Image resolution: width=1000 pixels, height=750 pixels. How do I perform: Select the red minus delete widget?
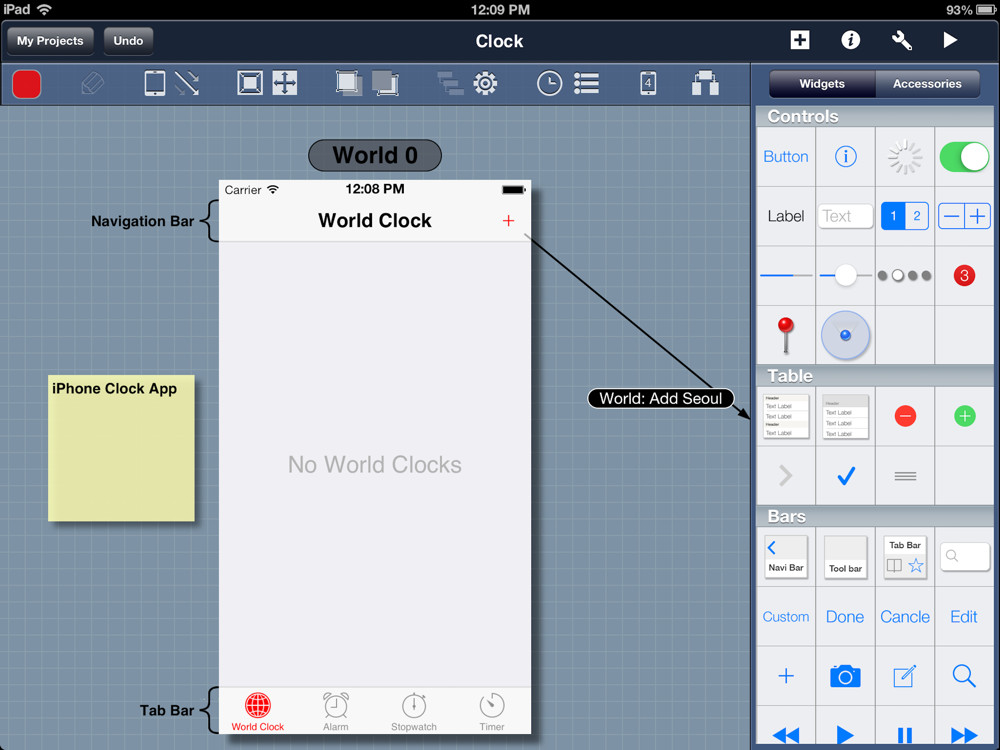coord(905,416)
